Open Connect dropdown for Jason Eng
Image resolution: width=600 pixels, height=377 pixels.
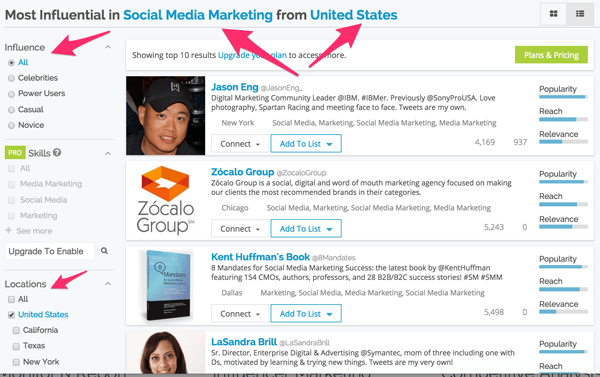[x=240, y=144]
